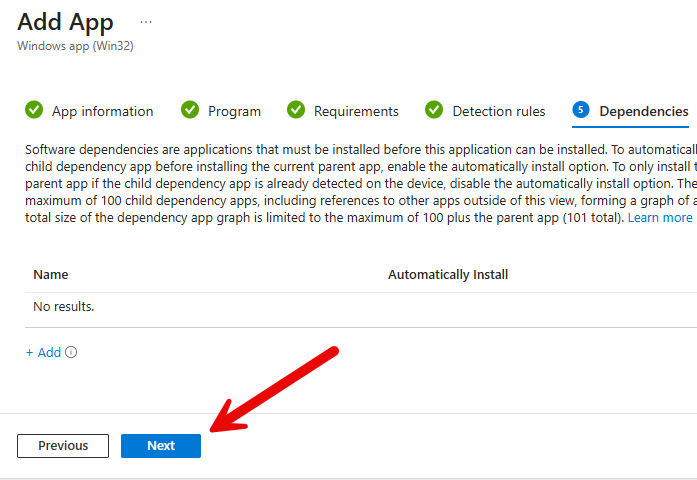
Task: Click the No results table row
Action: click(64, 307)
